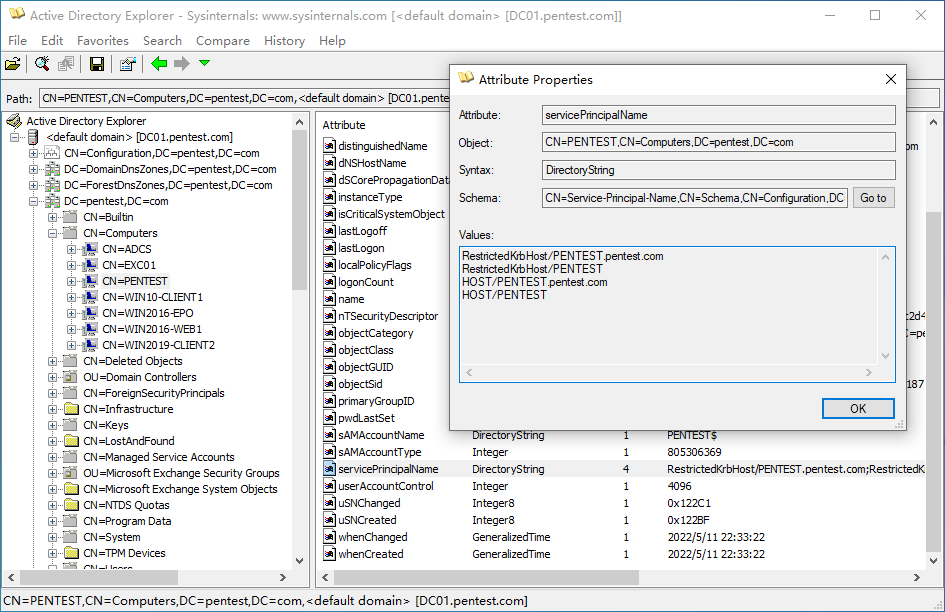Select value RestrictedKrbHost/PENTEST.pentest.com

(562, 256)
